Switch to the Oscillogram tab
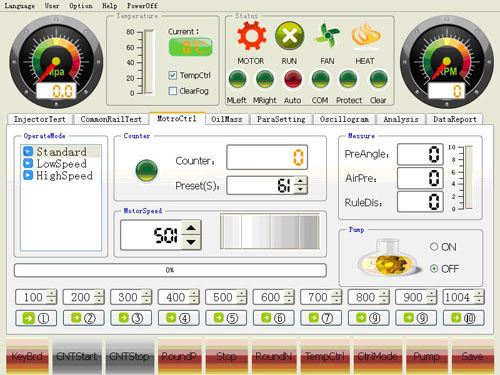Screen dimensions: 500x375 coord(344,119)
